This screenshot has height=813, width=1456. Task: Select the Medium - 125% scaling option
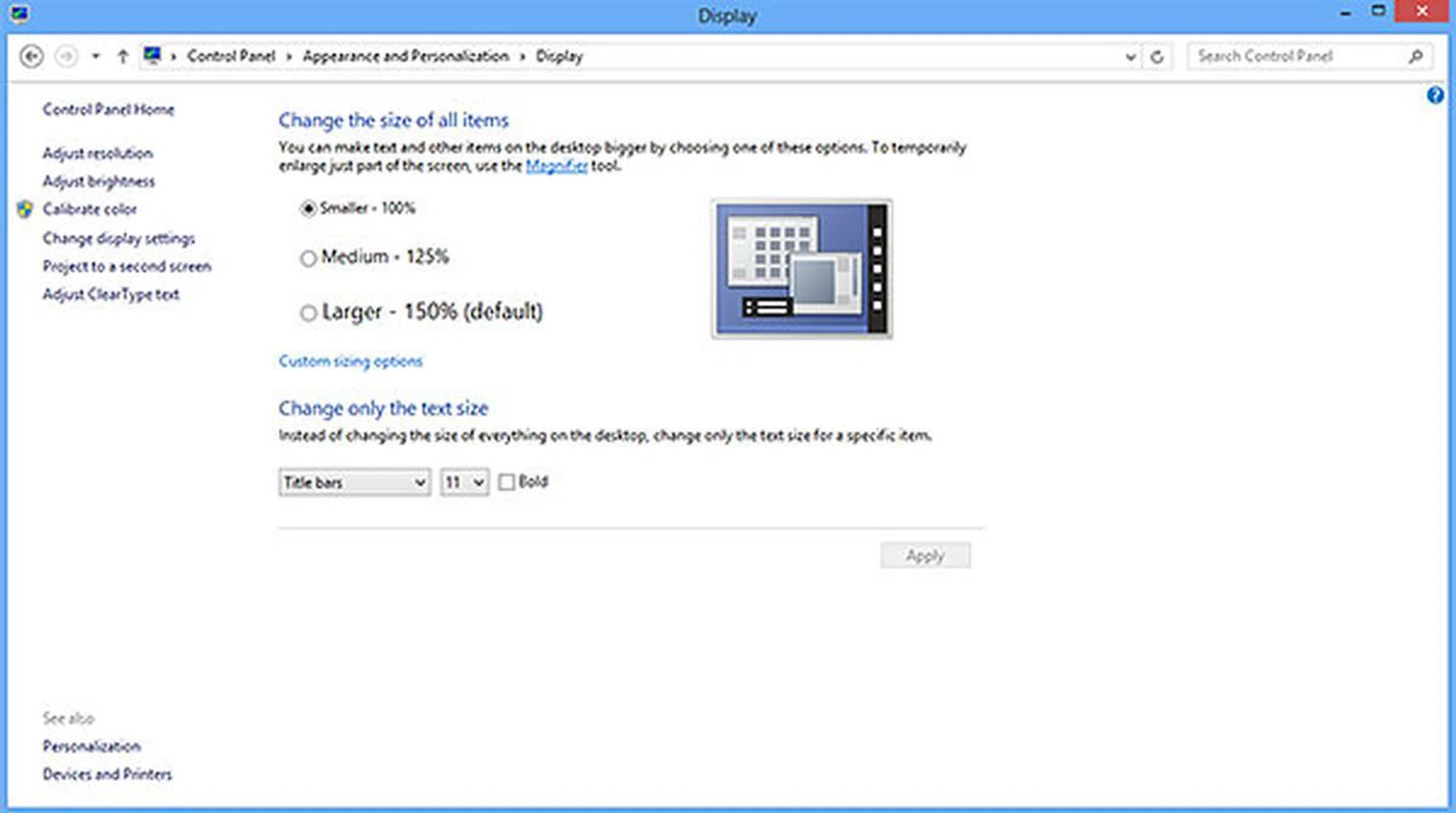(308, 259)
